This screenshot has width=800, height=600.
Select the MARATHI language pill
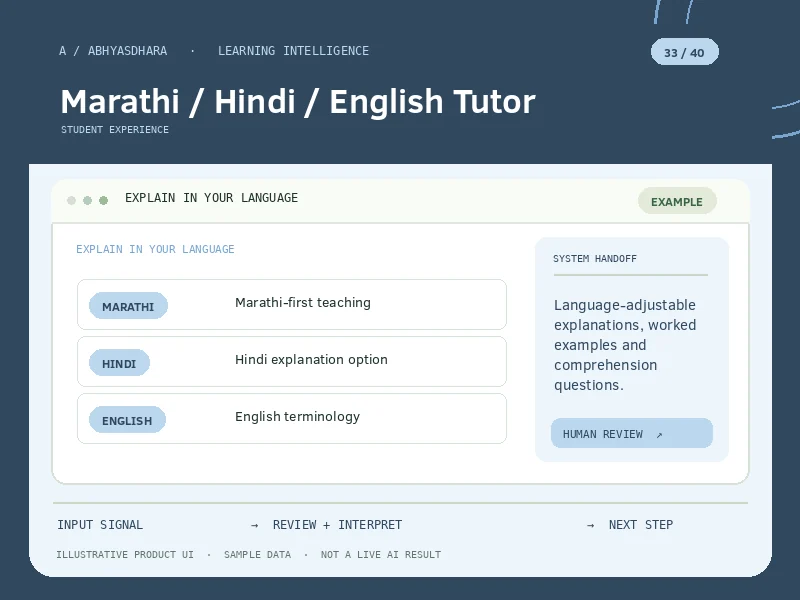(128, 306)
